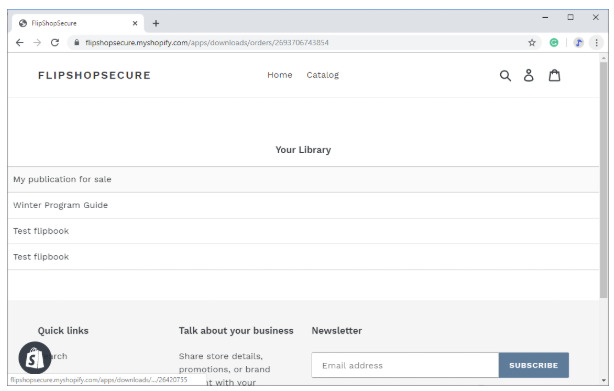Maximize the browser window

click(571, 18)
